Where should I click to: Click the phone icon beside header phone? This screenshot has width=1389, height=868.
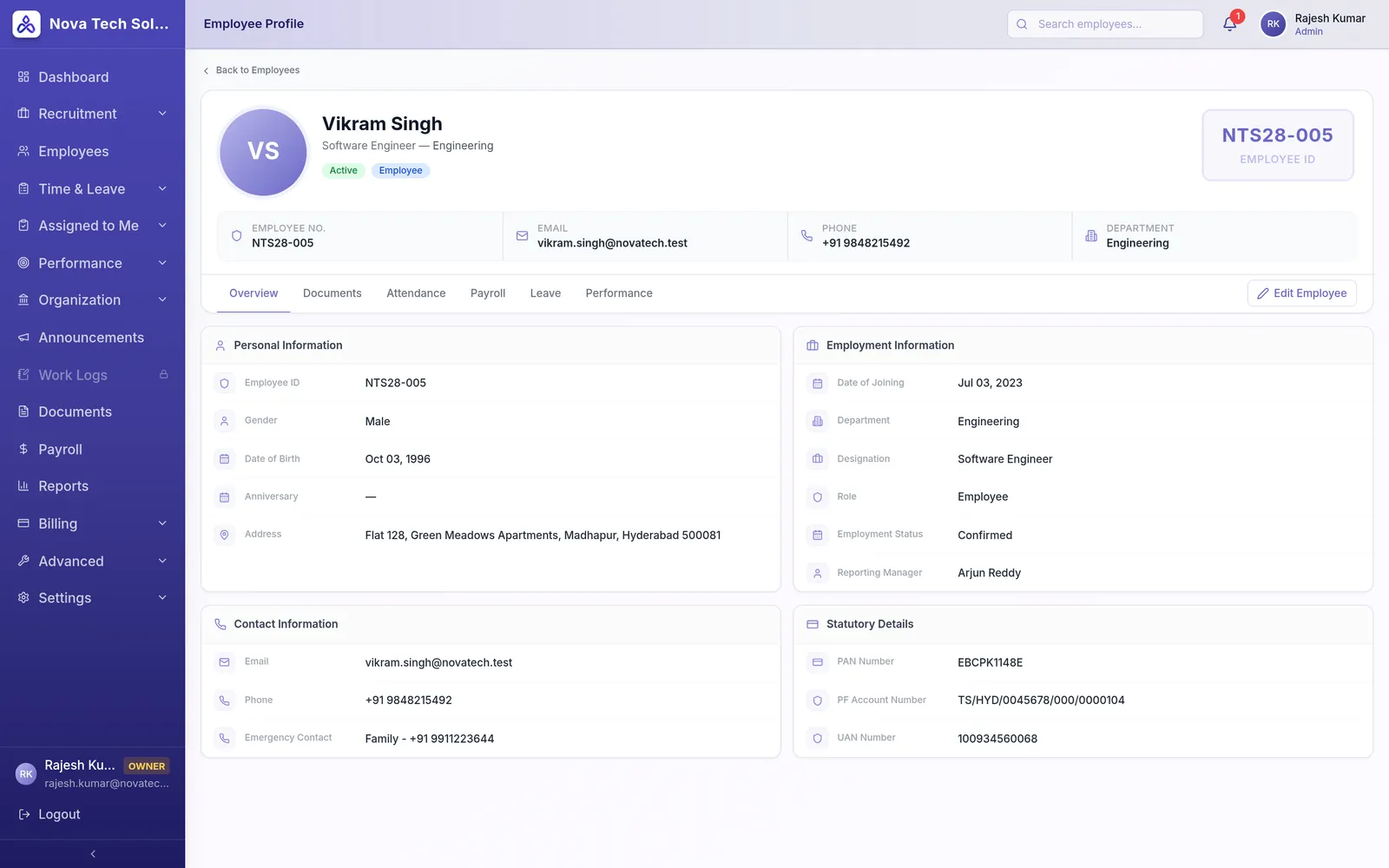806,235
